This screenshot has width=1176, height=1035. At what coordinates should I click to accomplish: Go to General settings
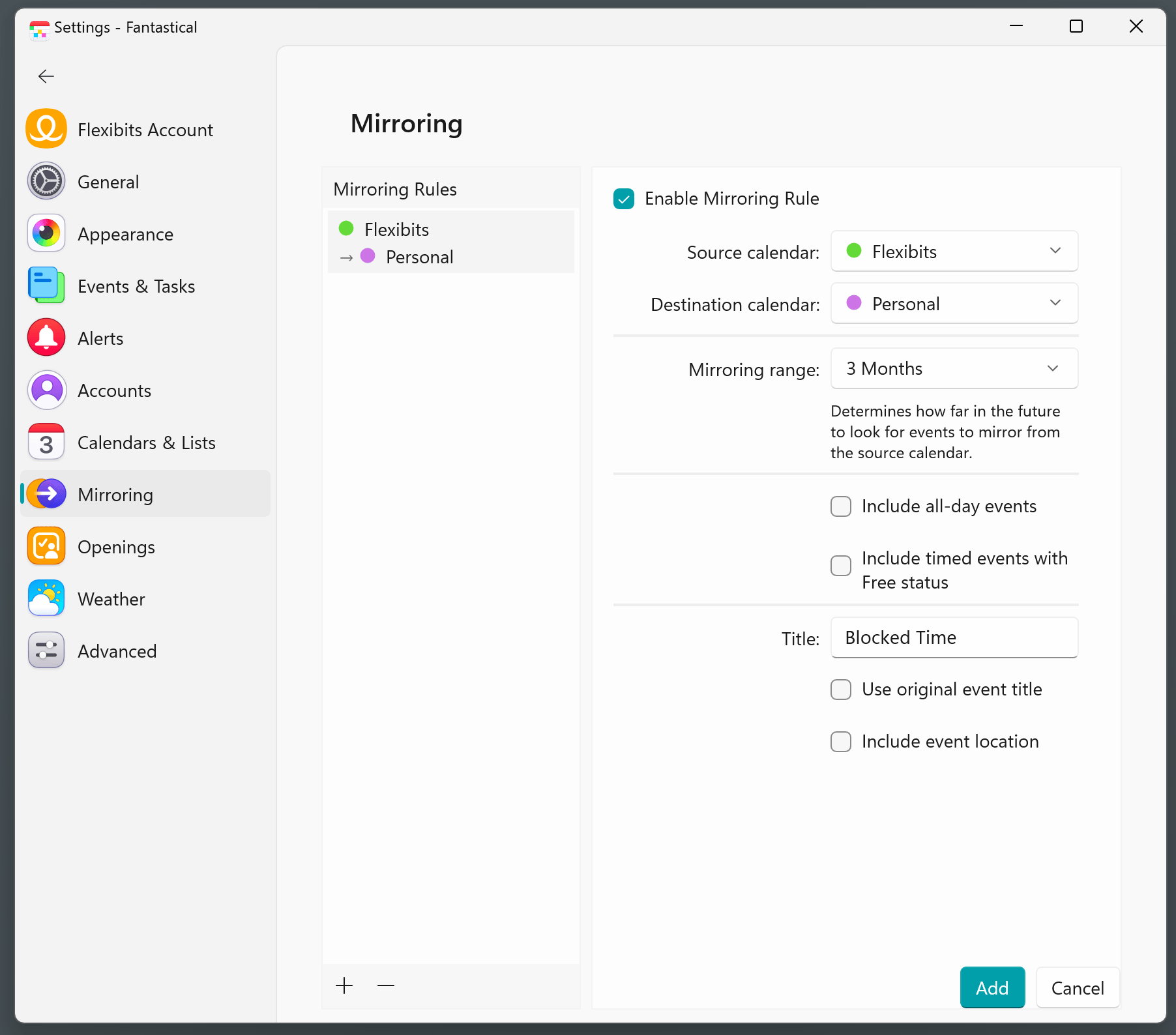coord(145,181)
